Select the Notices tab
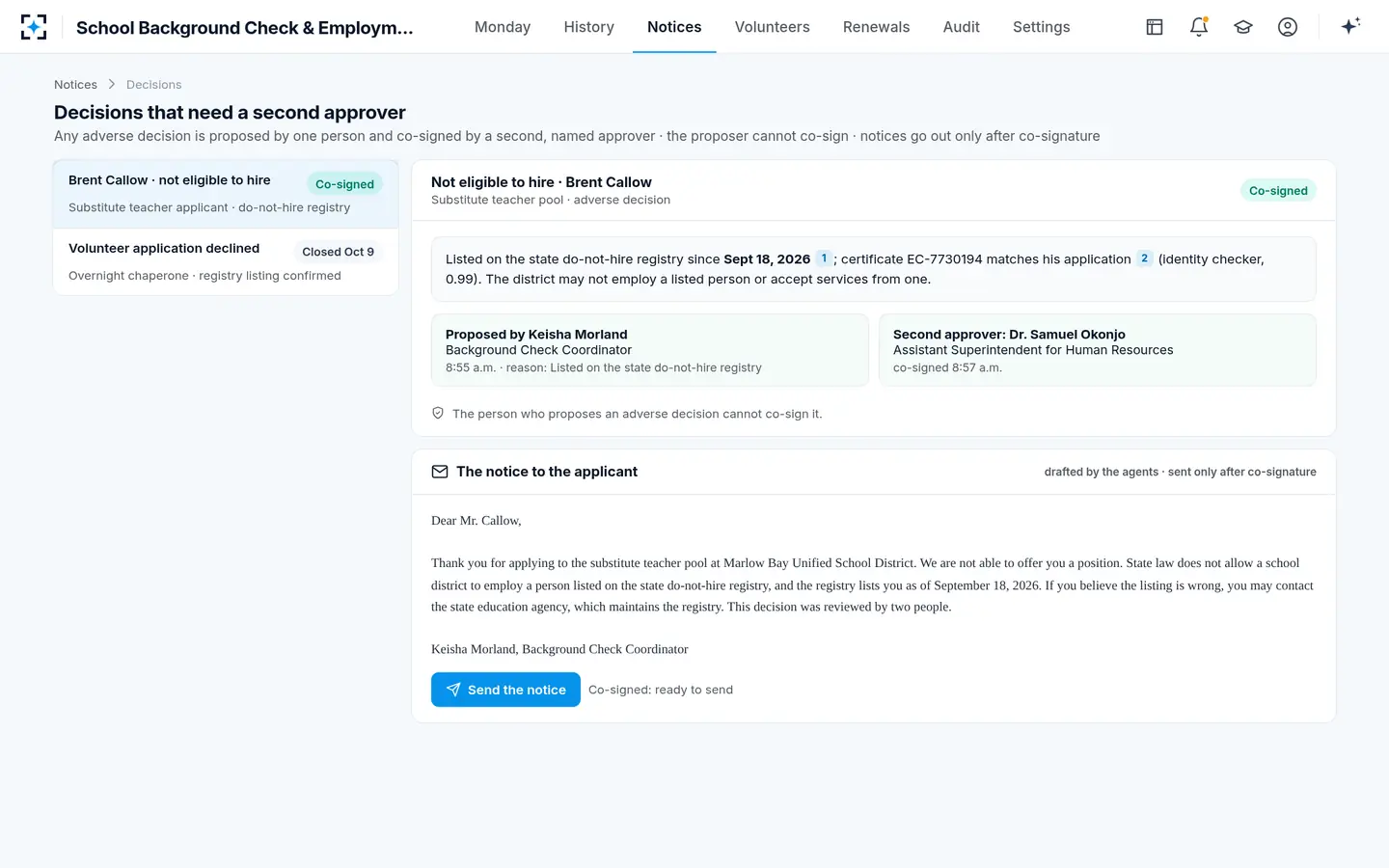Screen dimensions: 1389x868 pos(674,27)
